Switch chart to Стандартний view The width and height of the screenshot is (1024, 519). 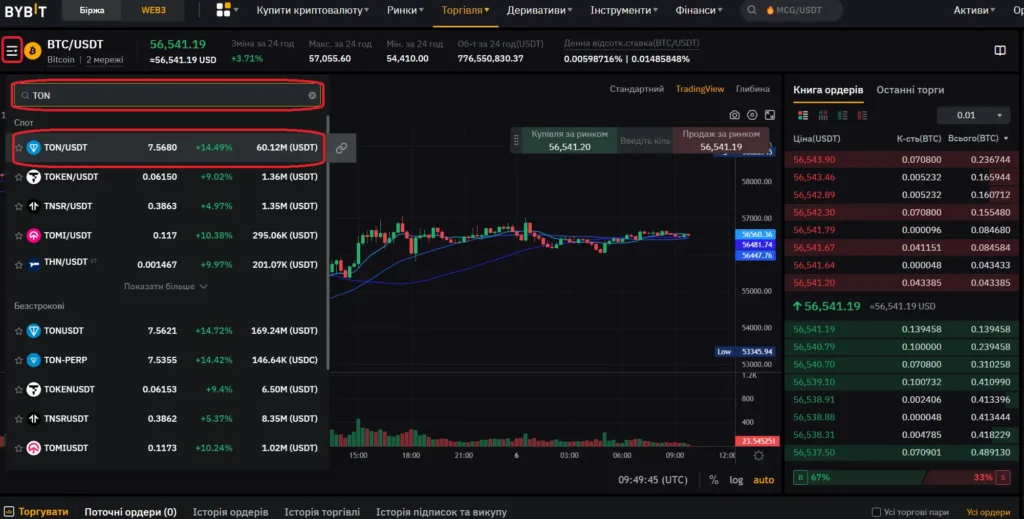637,89
